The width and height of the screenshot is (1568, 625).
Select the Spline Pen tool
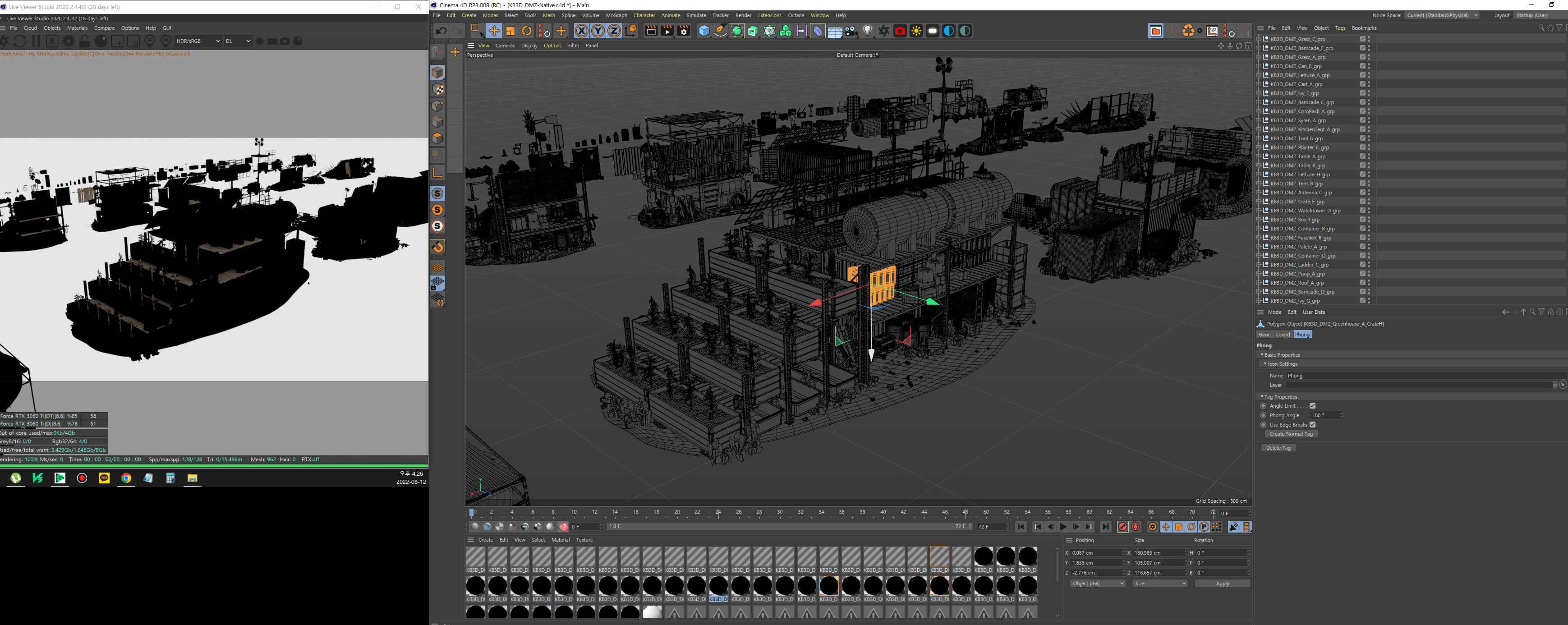(720, 31)
